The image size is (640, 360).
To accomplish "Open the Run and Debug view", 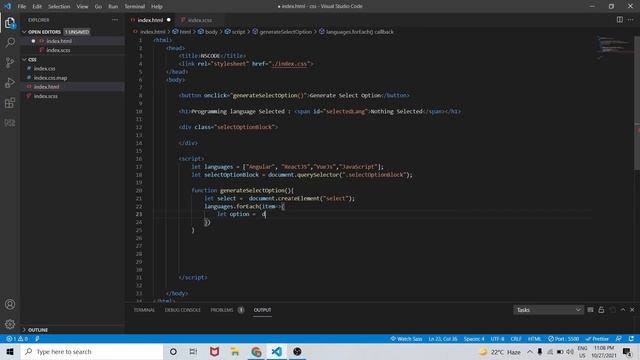I will coord(10,82).
